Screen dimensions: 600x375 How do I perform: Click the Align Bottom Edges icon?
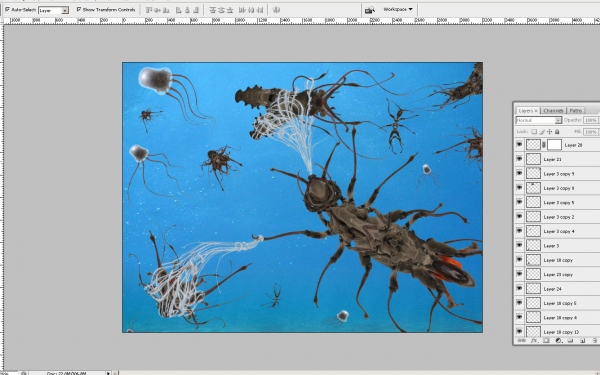pos(166,10)
